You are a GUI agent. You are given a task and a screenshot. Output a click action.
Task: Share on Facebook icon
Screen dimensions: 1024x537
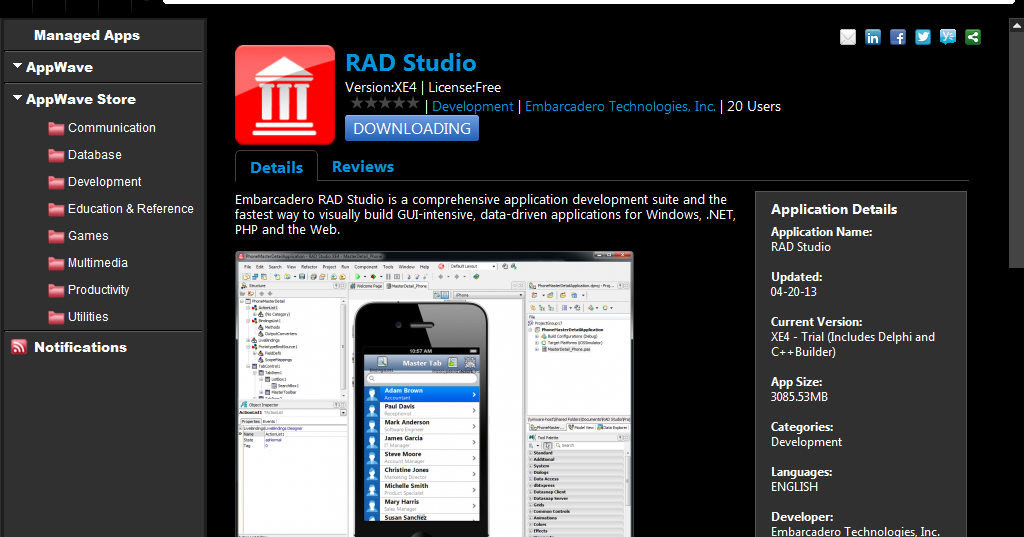coord(898,37)
